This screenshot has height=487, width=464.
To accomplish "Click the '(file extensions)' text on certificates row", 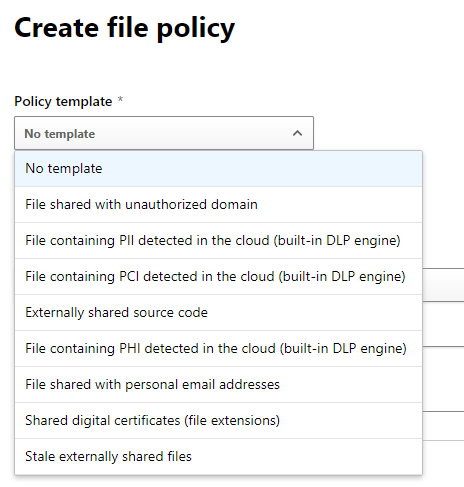I will pos(232,421).
